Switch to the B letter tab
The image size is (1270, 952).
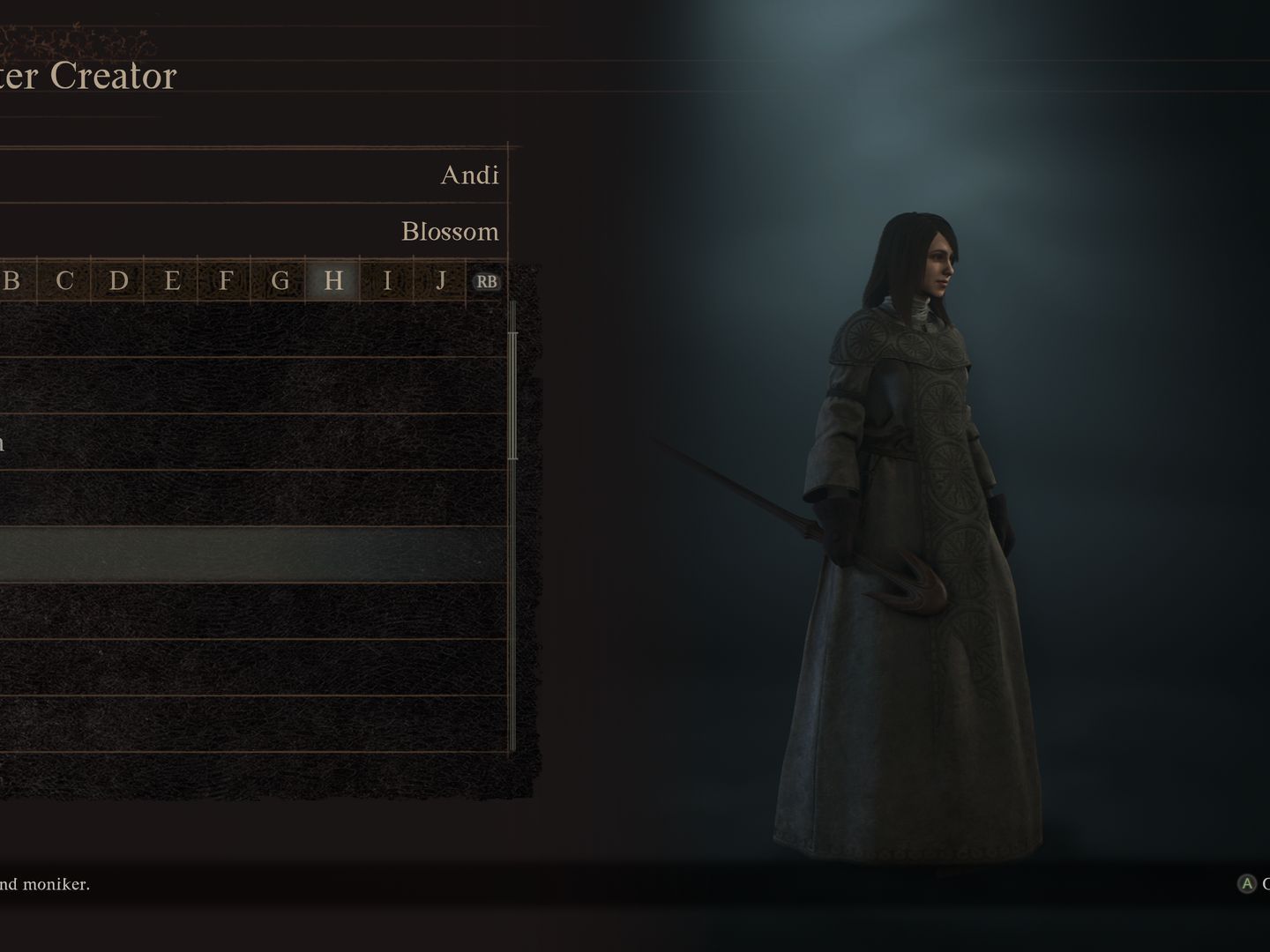click(x=12, y=281)
